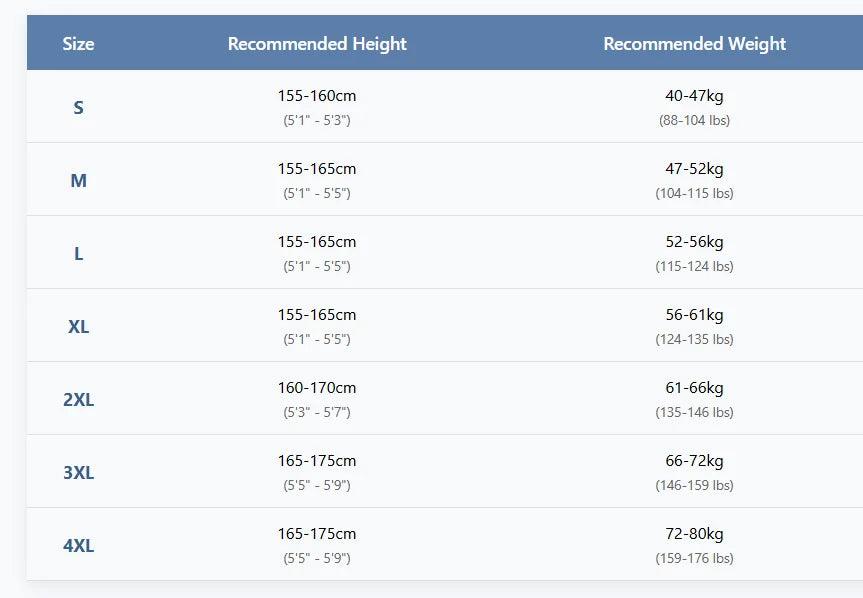Click the 66-72kg weight value

(694, 461)
